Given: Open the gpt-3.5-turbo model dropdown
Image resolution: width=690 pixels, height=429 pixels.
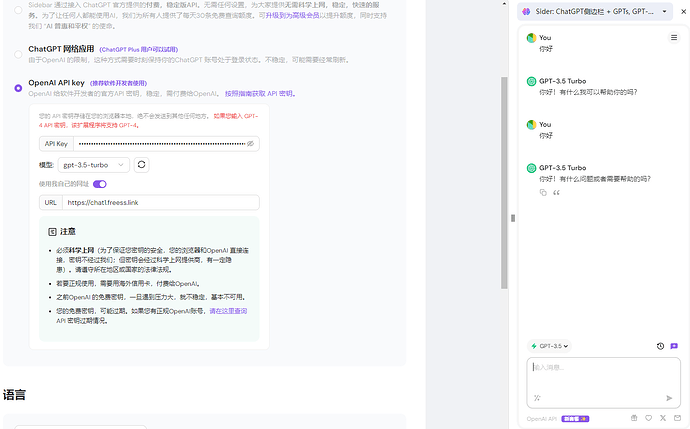Looking at the screenshot, I should point(94,165).
